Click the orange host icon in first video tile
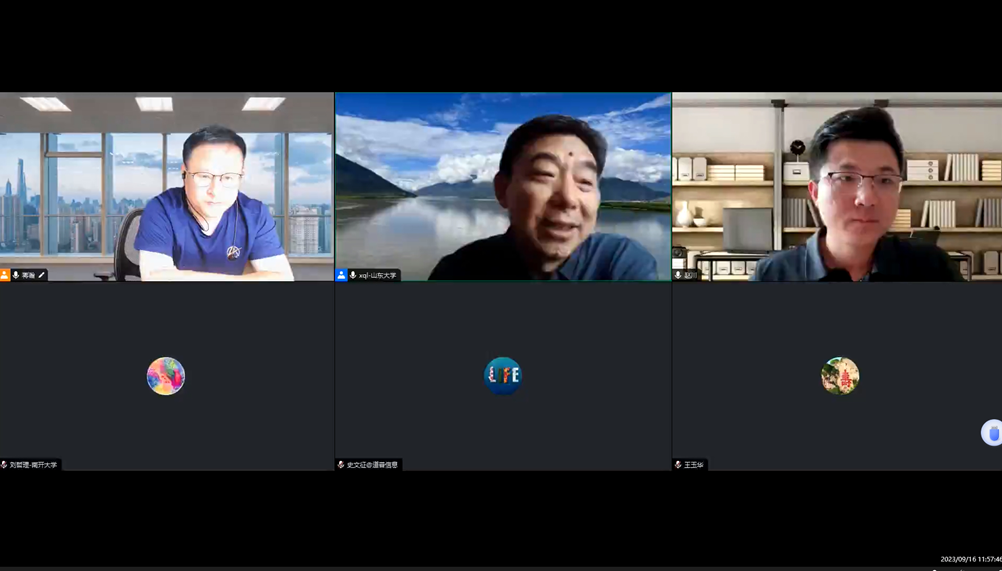 click(x=5, y=275)
